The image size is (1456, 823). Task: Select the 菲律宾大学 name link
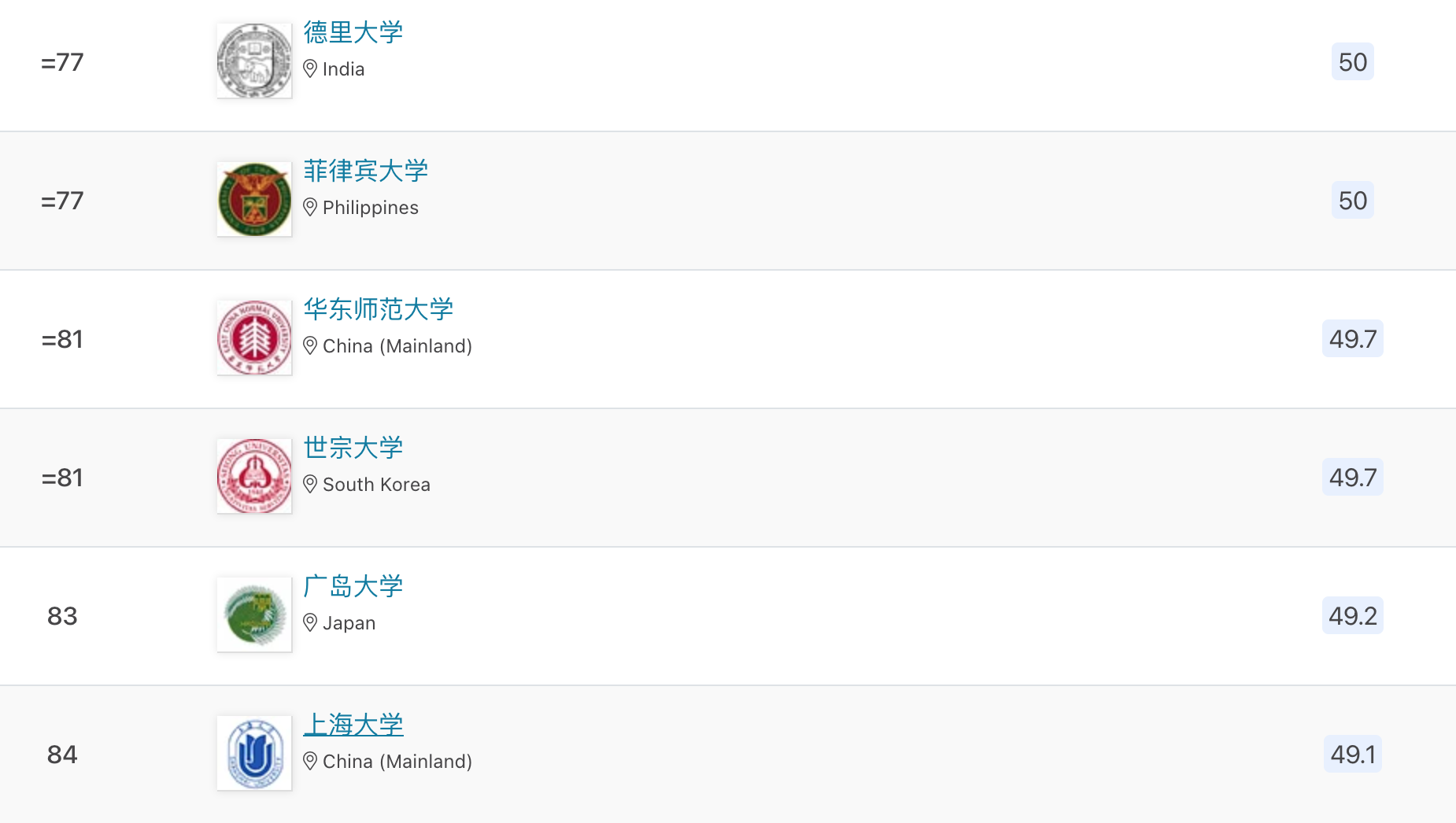pos(365,171)
